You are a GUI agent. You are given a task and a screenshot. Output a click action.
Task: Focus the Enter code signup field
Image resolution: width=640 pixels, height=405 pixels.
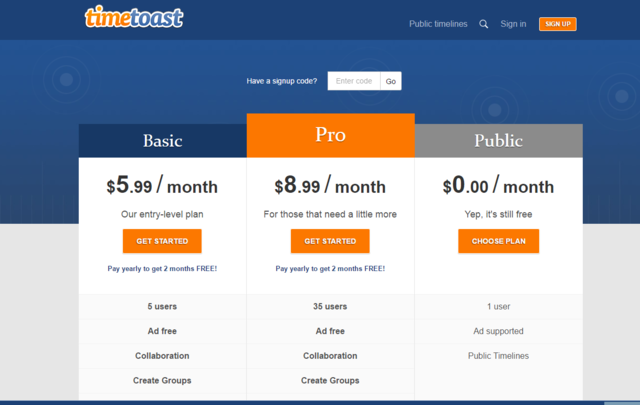point(354,81)
